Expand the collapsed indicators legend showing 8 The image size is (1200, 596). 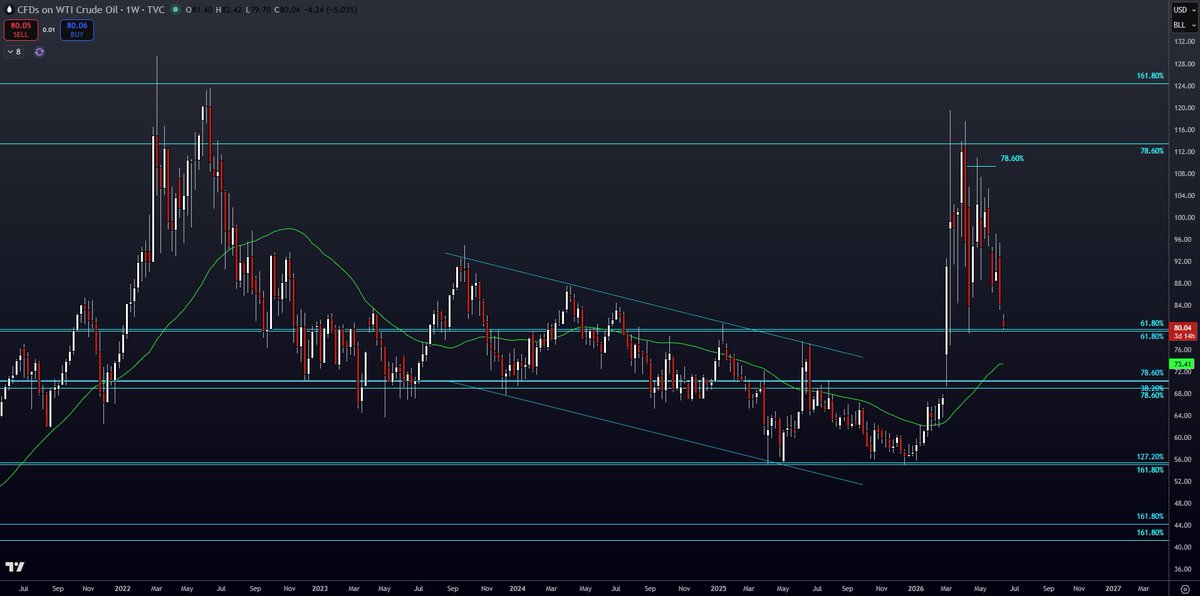click(13, 51)
